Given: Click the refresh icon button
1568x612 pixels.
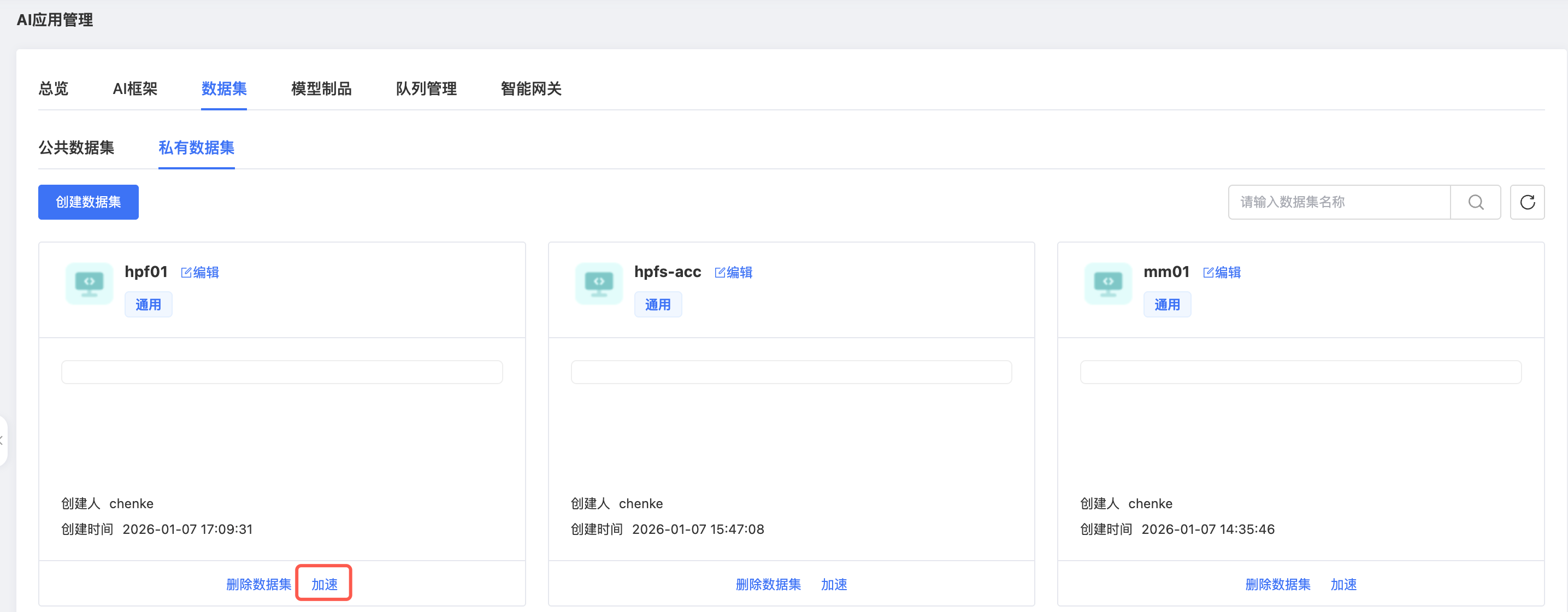Looking at the screenshot, I should click(x=1526, y=202).
